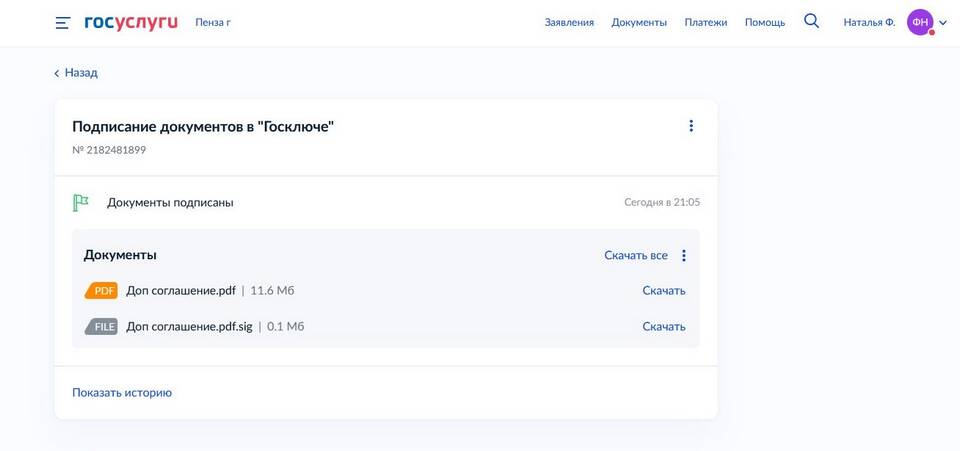Open the search magnifier icon
Viewport: 960px width, 451px height.
811,21
